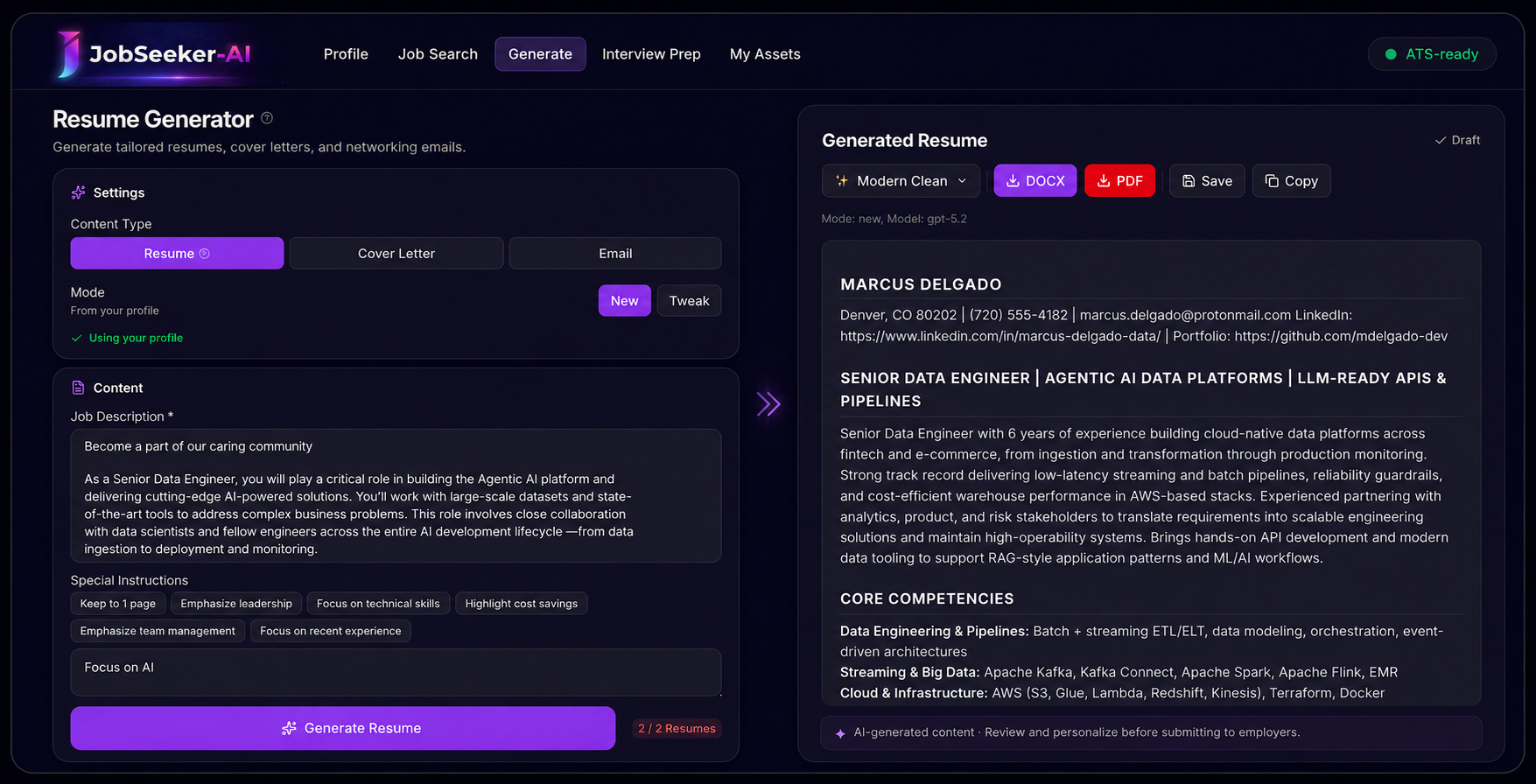Click the green check by Using your profile
This screenshot has height=784, width=1536.
tap(76, 338)
